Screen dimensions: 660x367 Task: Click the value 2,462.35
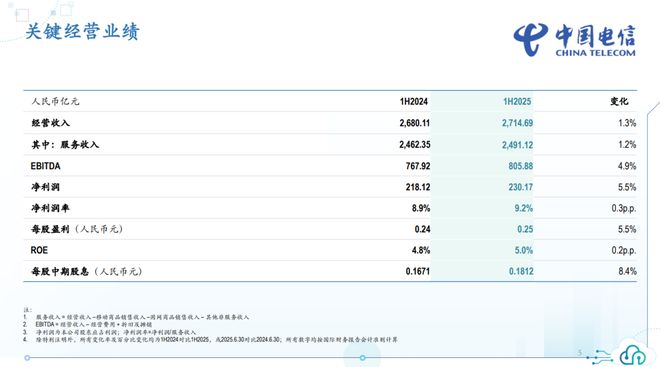[415, 145]
